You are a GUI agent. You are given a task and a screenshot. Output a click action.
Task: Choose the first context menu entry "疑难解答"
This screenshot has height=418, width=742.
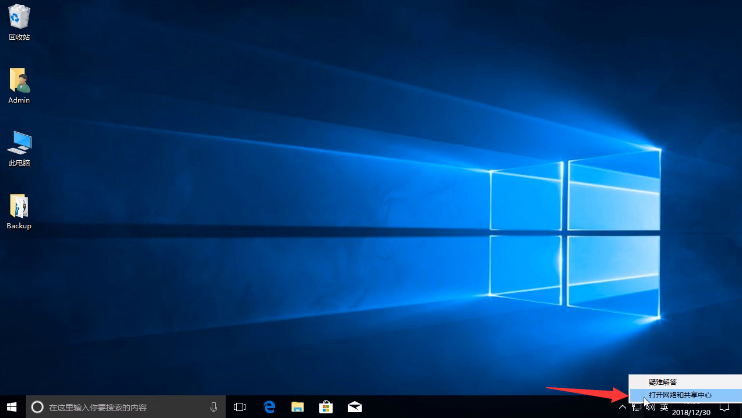click(663, 382)
